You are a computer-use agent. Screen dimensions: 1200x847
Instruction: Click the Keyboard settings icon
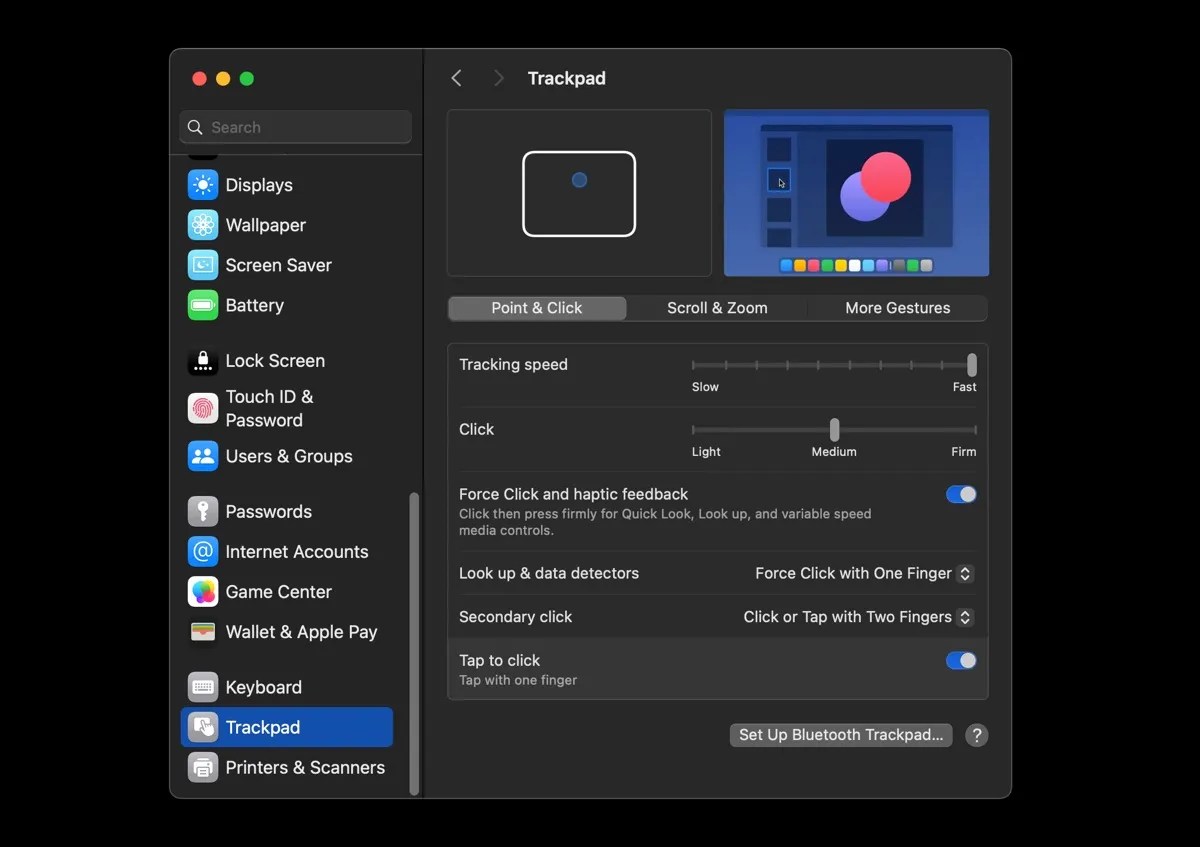[x=202, y=687]
